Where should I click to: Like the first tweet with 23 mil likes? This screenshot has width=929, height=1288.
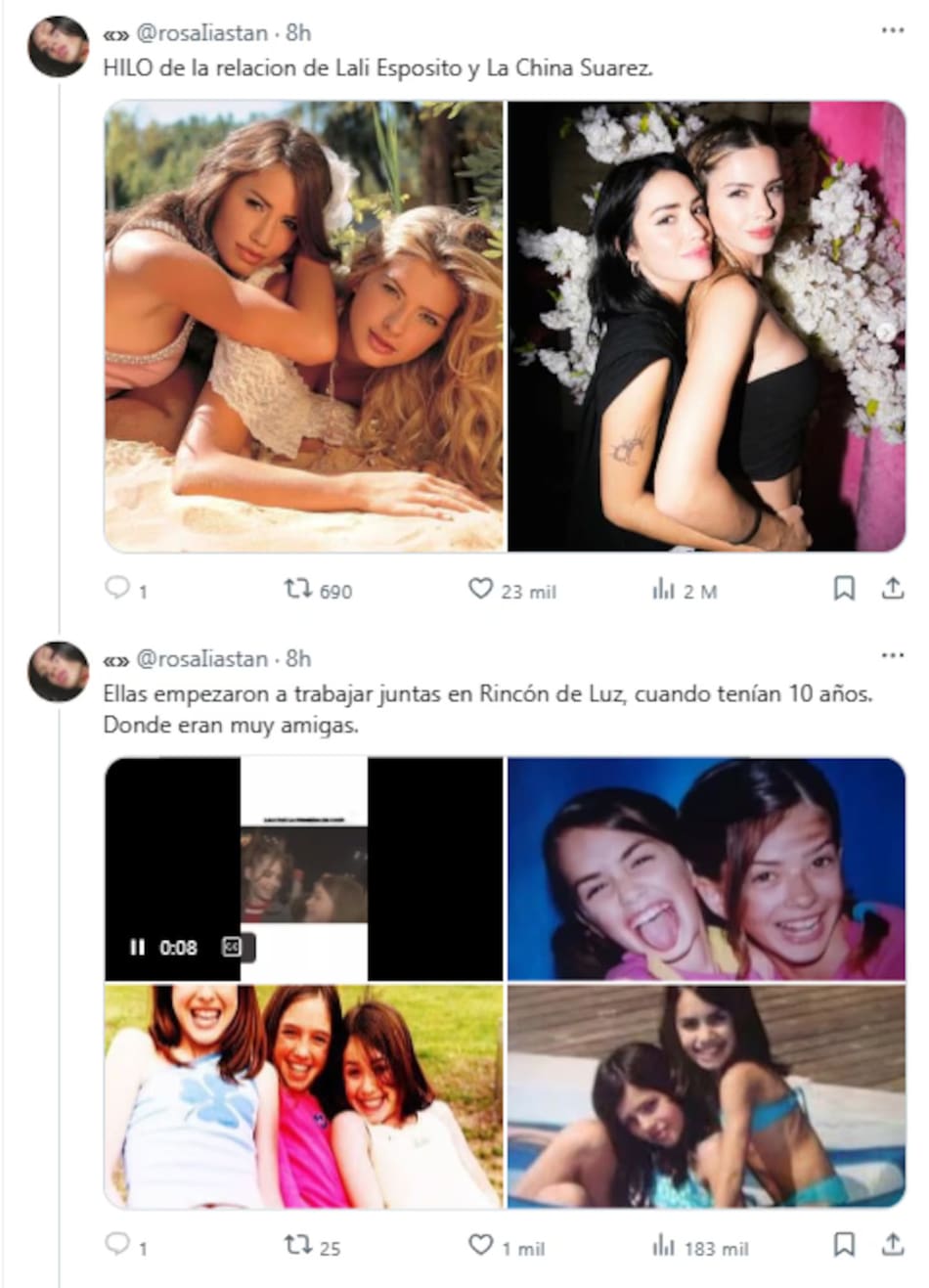click(480, 589)
